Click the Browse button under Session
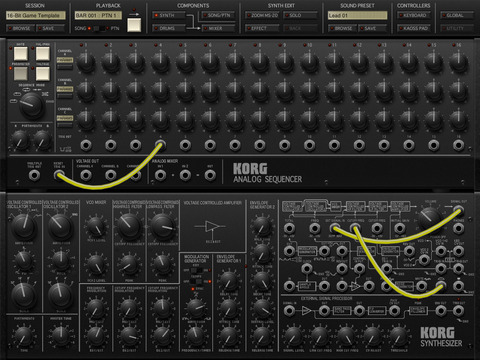480x360 pixels. (20, 28)
